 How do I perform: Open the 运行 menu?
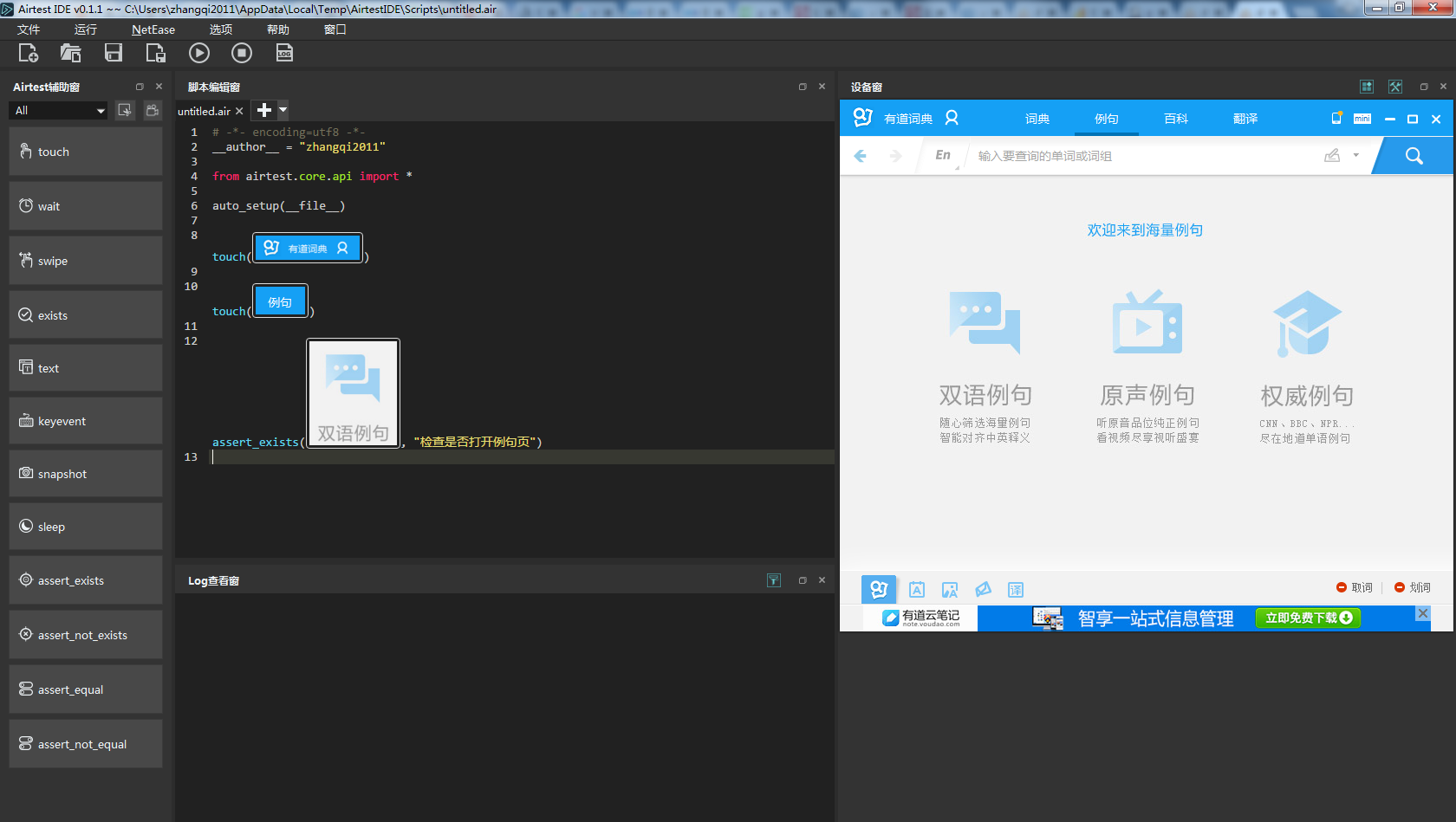[86, 29]
